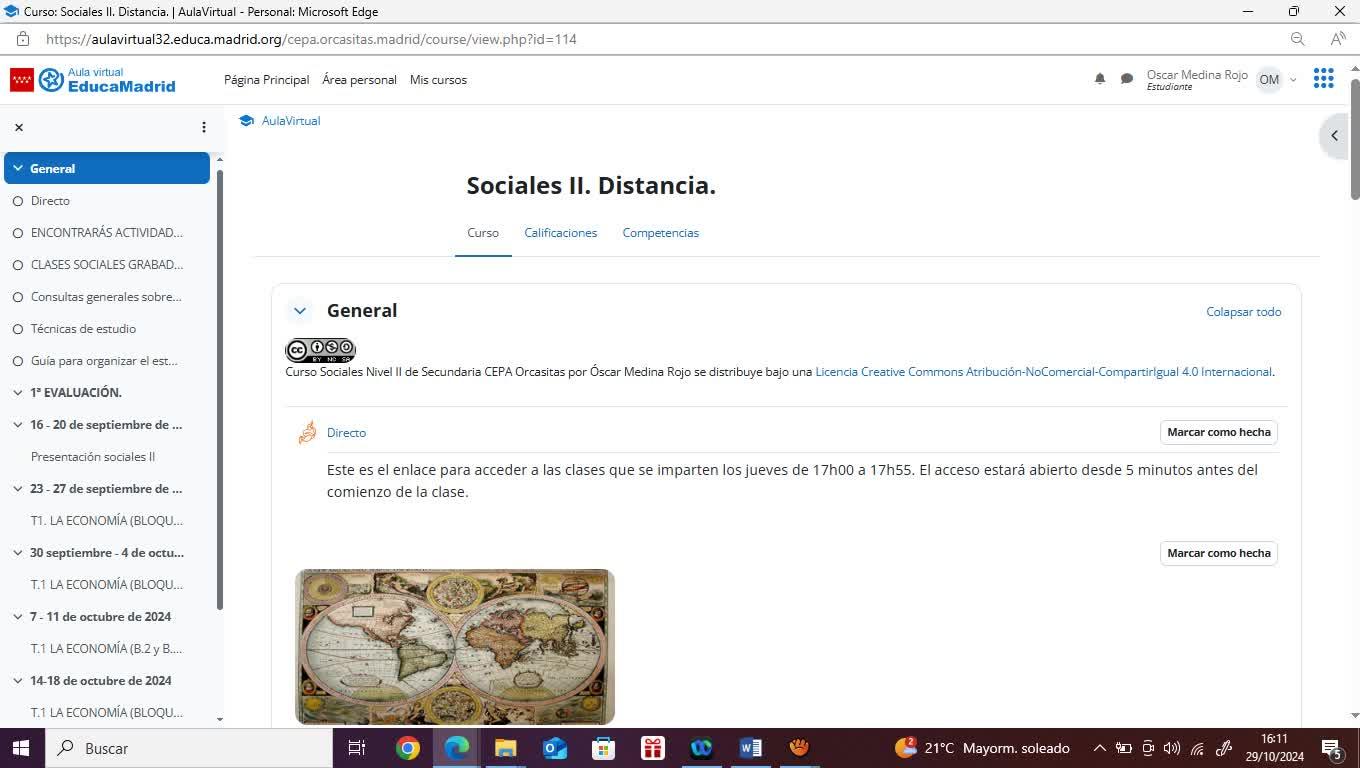Launch Google Chrome from the taskbar
1360x768 pixels.
tap(407, 748)
